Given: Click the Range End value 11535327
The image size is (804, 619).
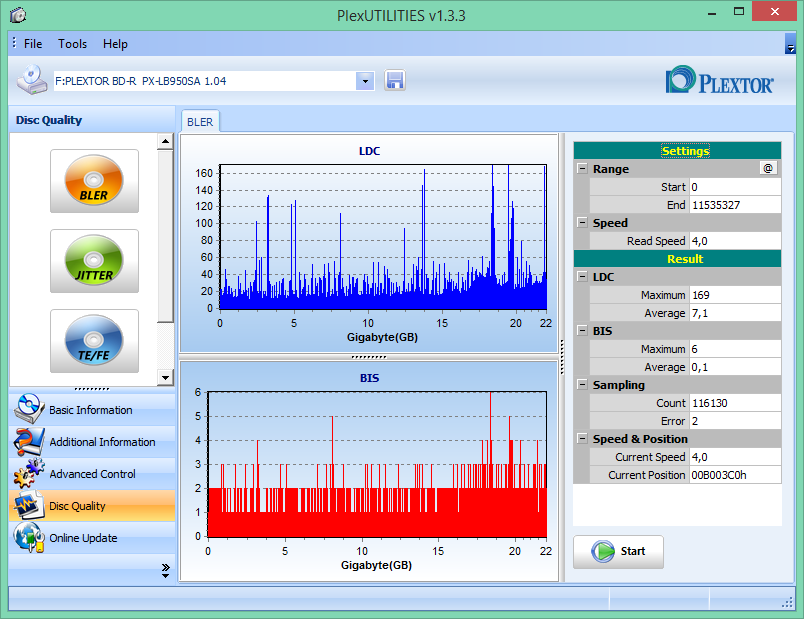Looking at the screenshot, I should pos(735,205).
